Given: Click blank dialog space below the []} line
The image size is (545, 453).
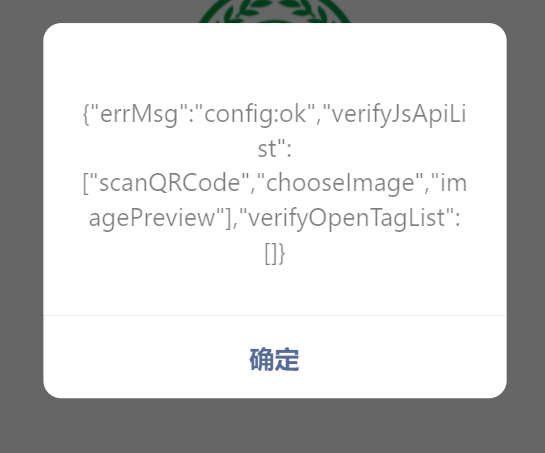Looking at the screenshot, I should [x=275, y=290].
